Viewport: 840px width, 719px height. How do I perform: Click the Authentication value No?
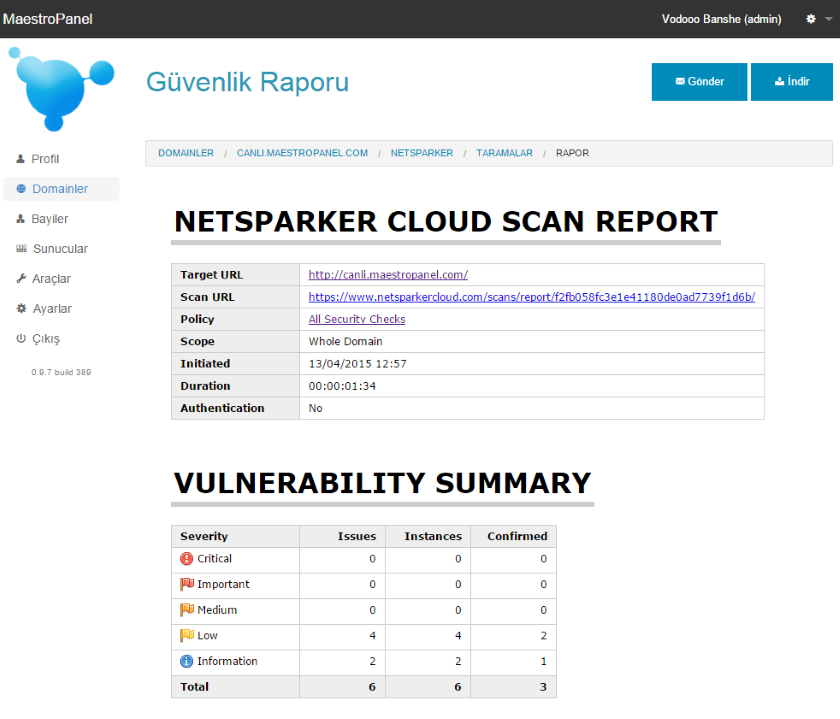[316, 408]
